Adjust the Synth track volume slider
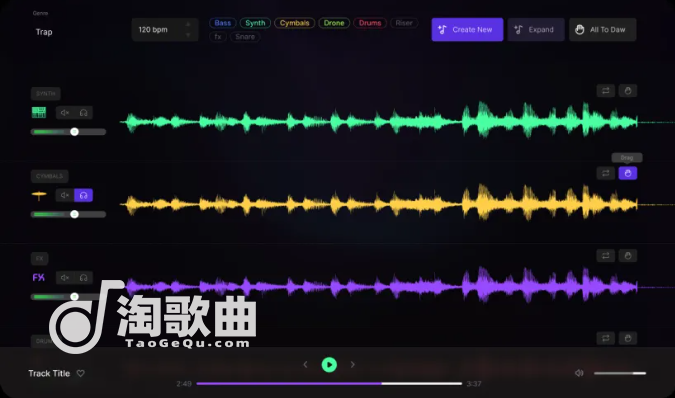The image size is (675, 398). (x=68, y=132)
